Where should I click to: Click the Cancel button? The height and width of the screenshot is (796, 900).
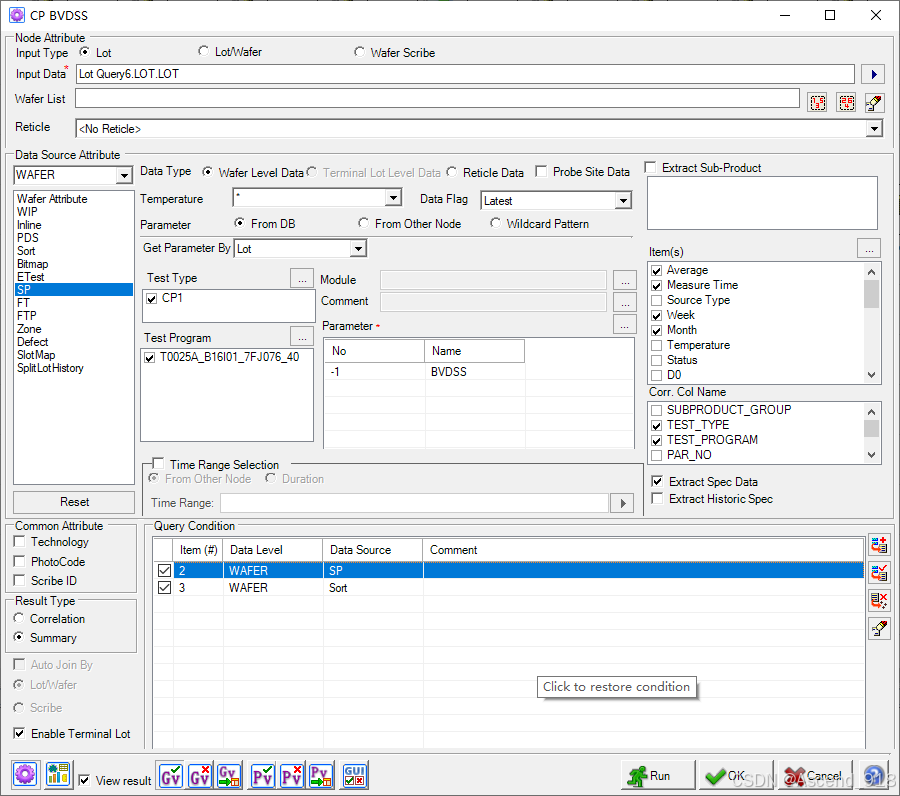813,775
